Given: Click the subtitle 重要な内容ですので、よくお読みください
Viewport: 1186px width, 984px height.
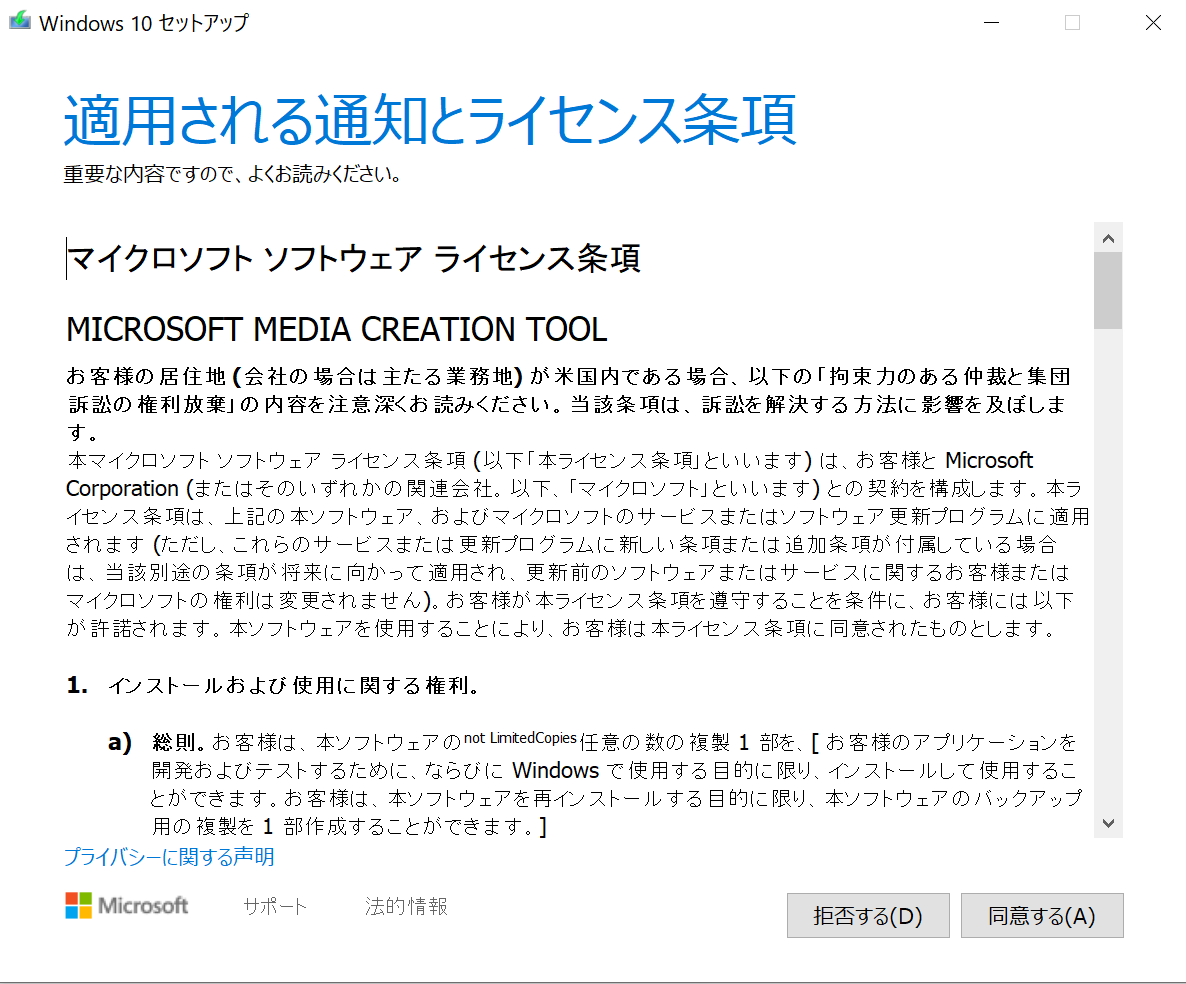Looking at the screenshot, I should [232, 174].
